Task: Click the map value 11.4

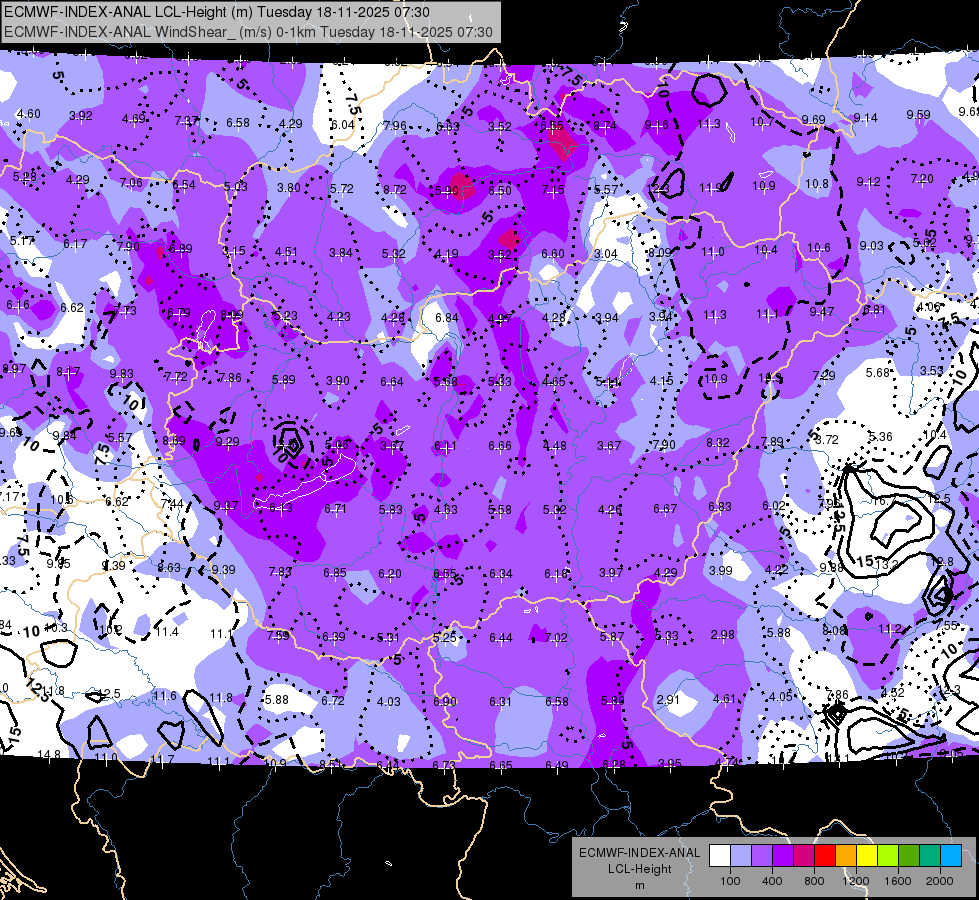Action: (x=167, y=632)
